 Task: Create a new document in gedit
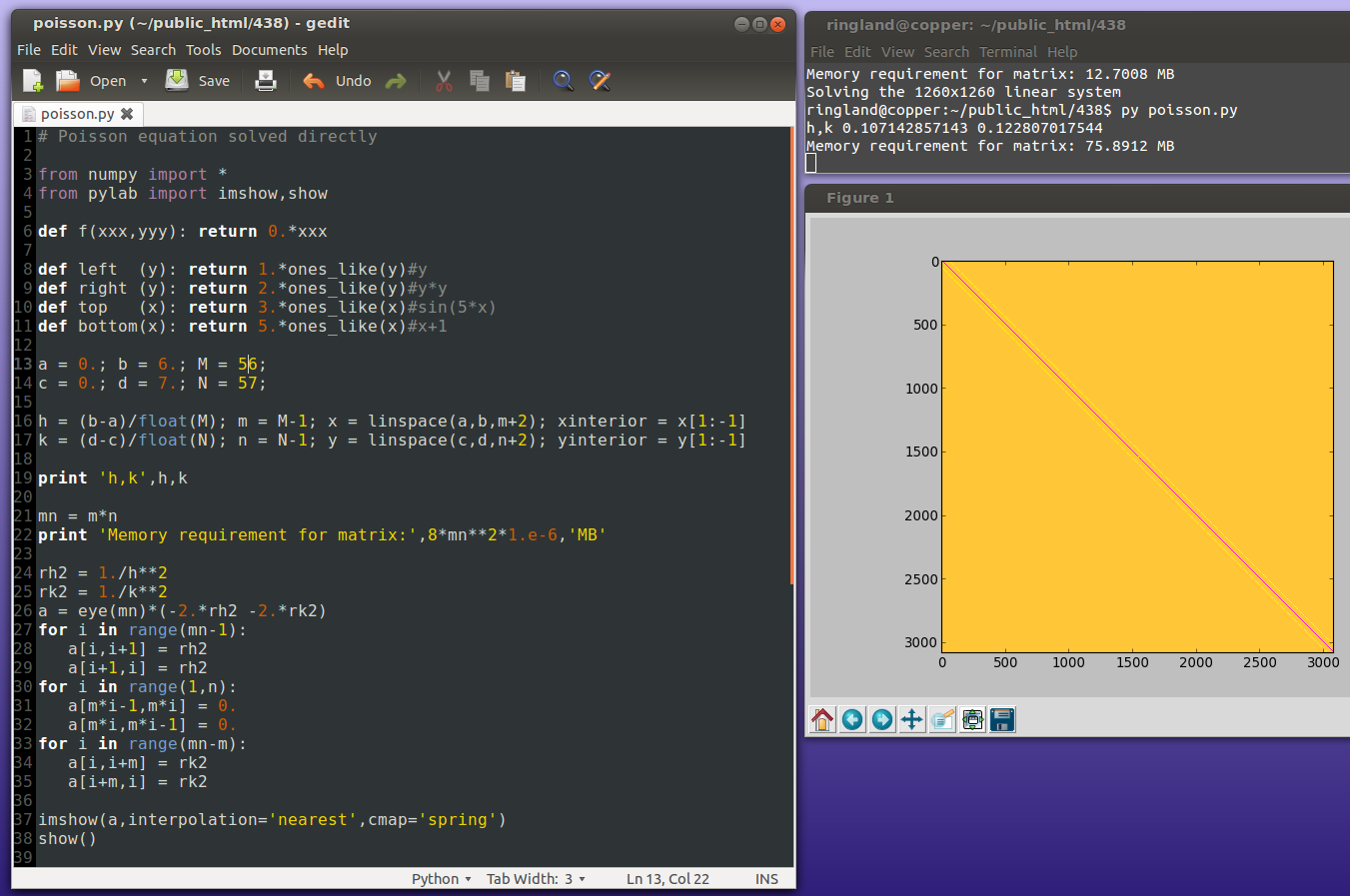(33, 81)
